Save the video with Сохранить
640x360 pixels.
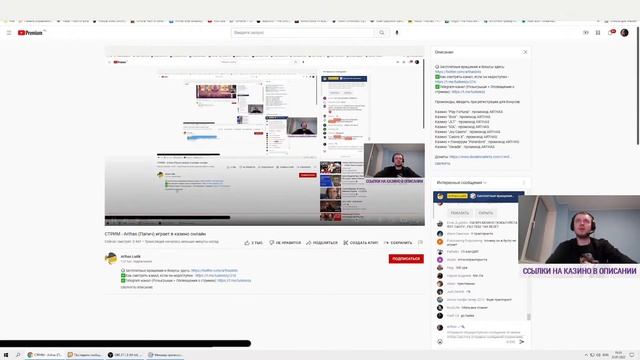[x=398, y=243]
